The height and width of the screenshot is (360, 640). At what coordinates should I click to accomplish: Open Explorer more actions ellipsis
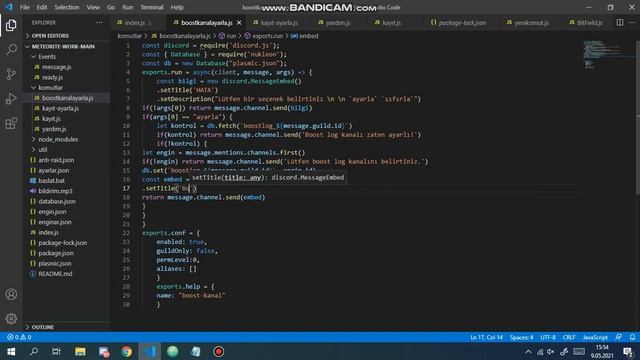(x=99, y=23)
